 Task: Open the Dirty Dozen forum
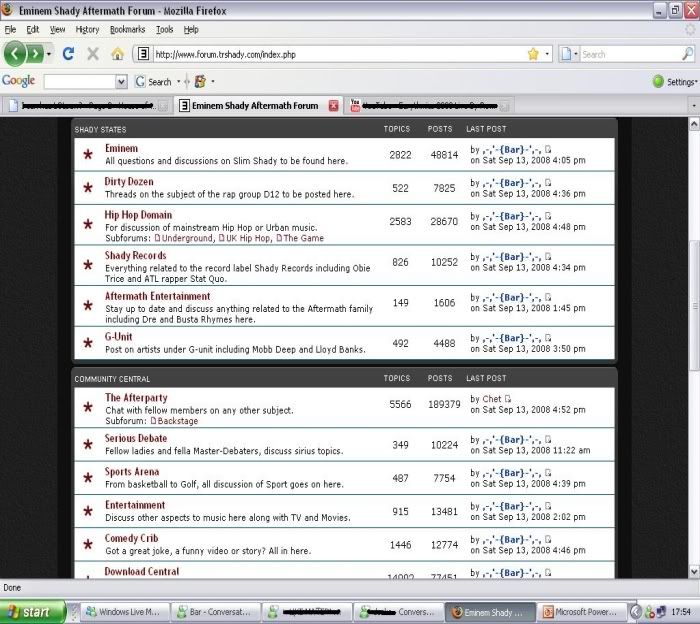(129, 182)
